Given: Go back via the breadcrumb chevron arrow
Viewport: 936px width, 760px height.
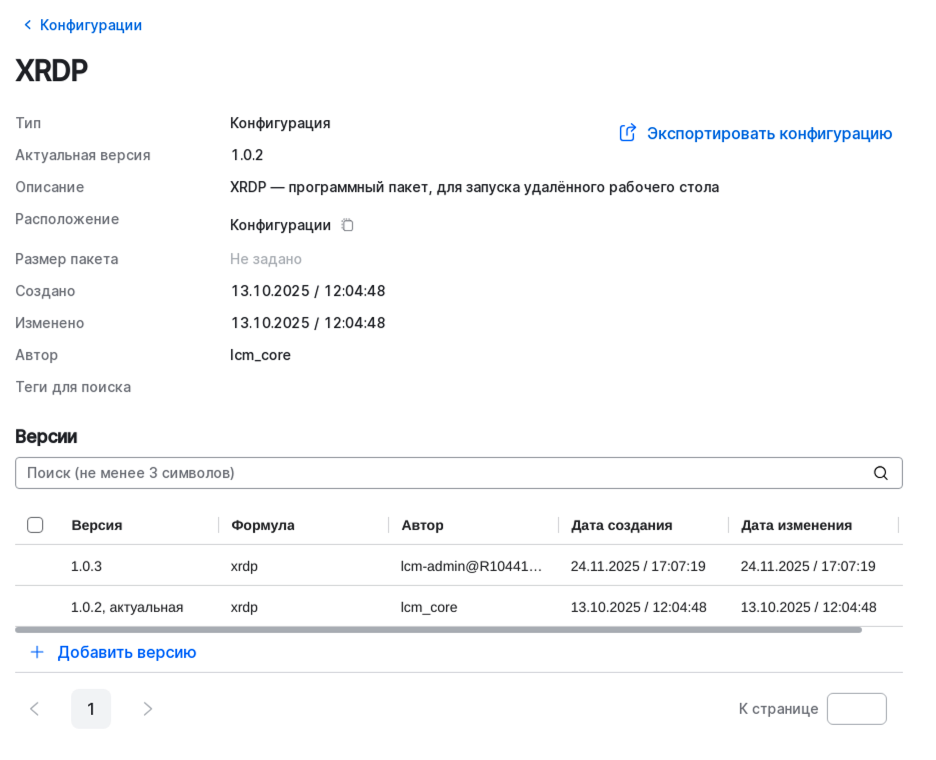Looking at the screenshot, I should 27,24.
